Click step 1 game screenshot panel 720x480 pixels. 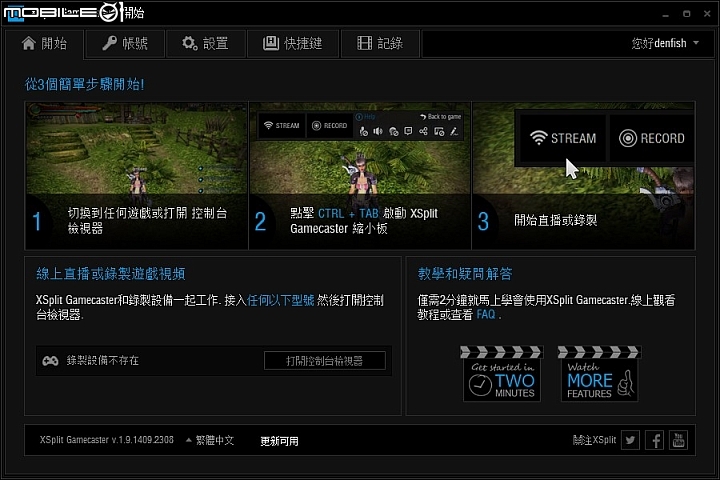coord(136,175)
